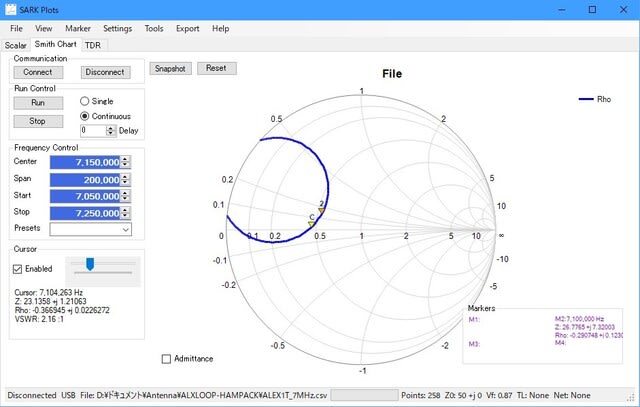The image size is (640, 407).
Task: Click the 'M3:' marker label
Action: [474, 344]
